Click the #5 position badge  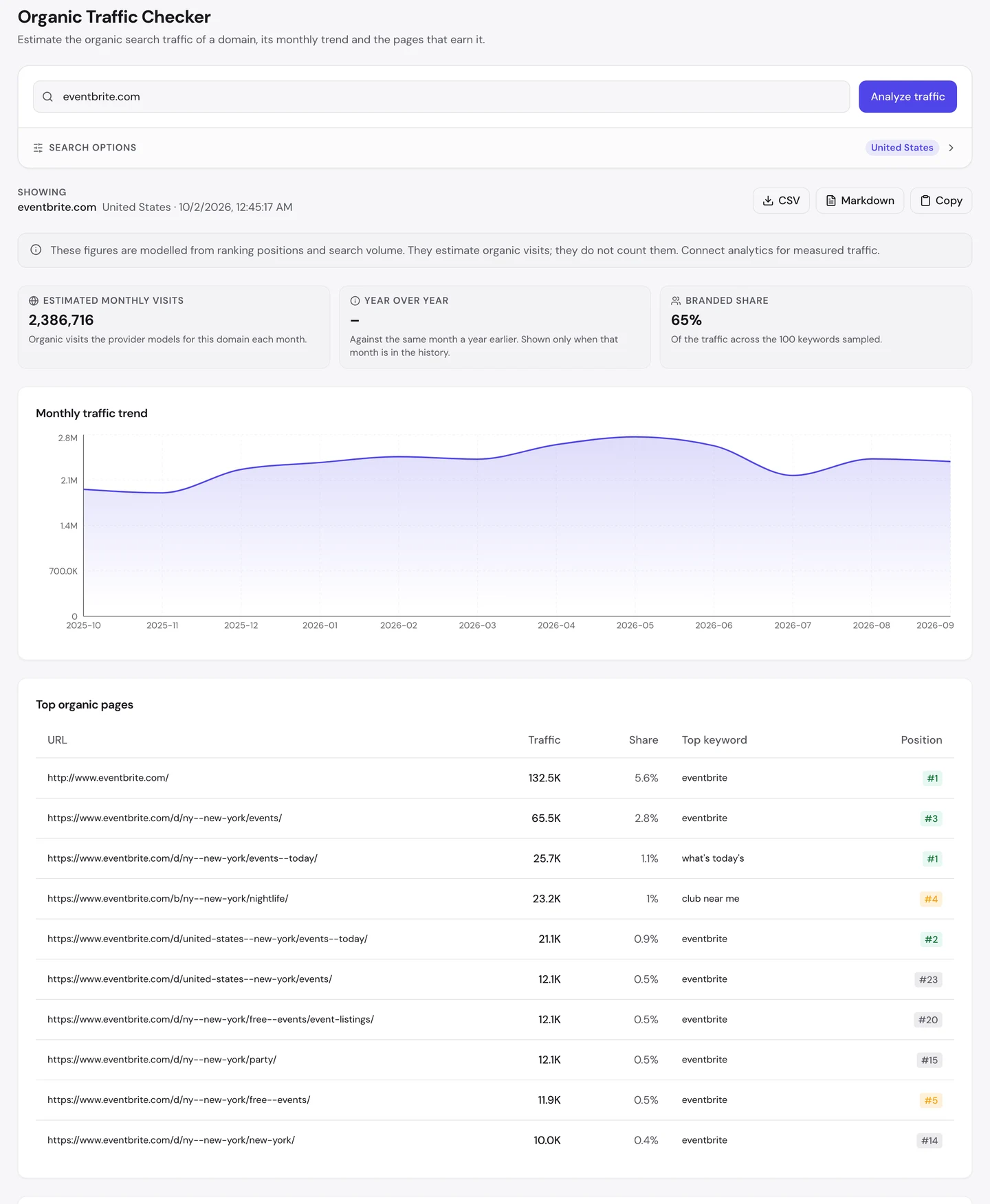pyautogui.click(x=931, y=1100)
